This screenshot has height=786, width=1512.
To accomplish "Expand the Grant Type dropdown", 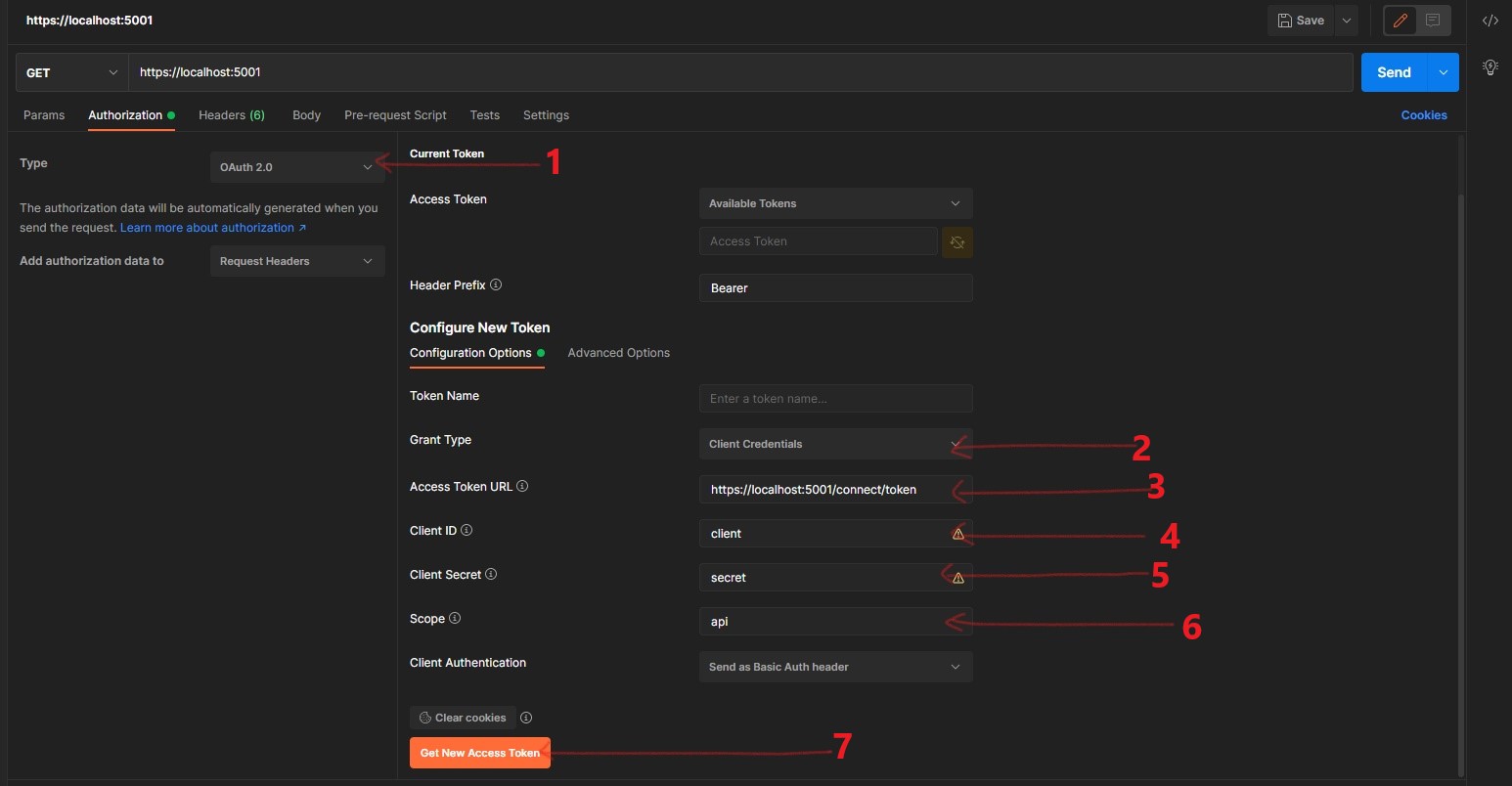I will [x=835, y=444].
